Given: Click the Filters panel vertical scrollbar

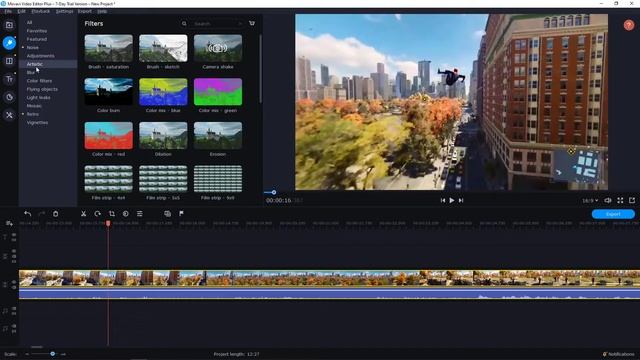Looking at the screenshot, I should pos(260,69).
